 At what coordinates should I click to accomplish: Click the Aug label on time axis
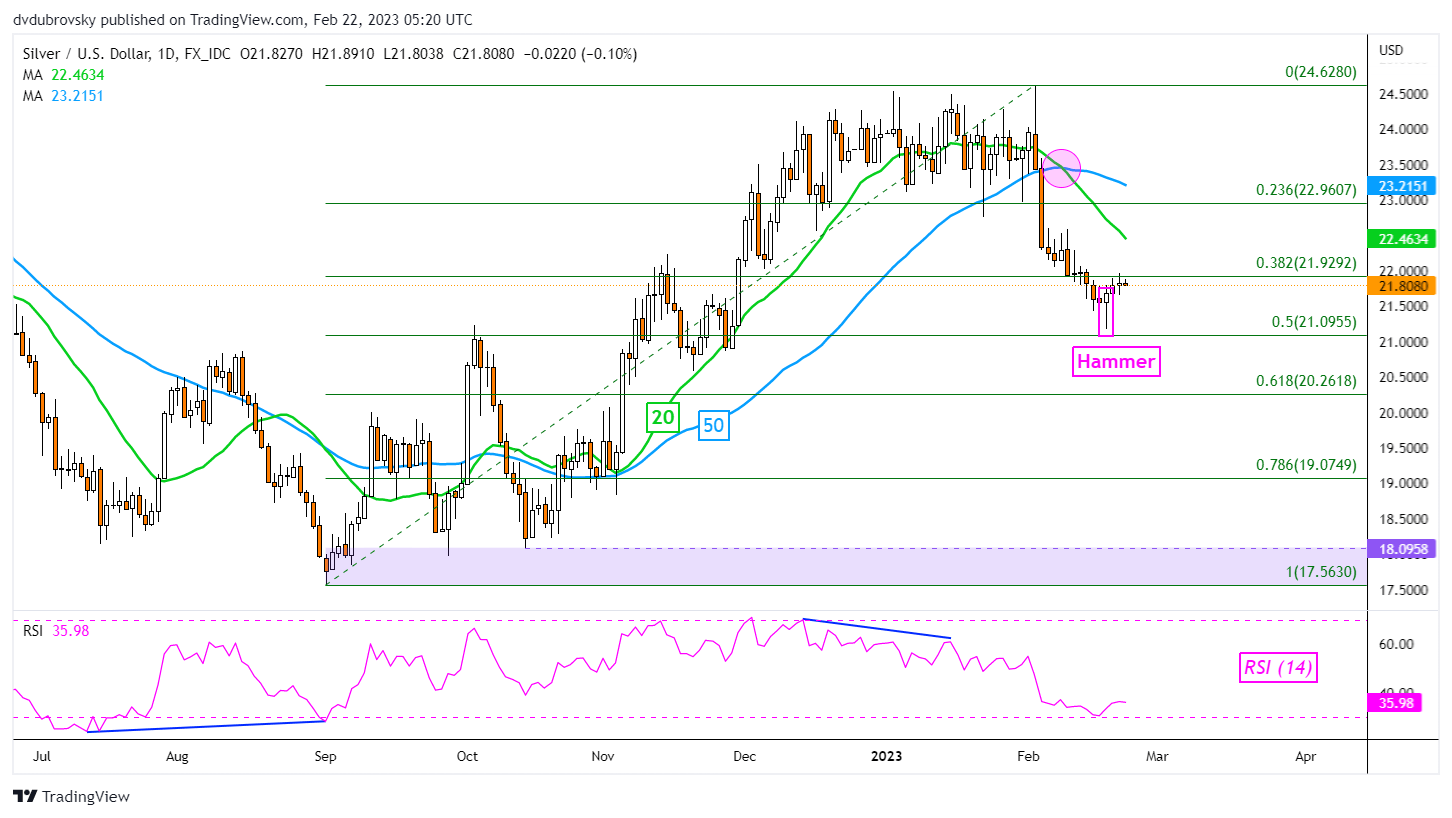point(177,757)
